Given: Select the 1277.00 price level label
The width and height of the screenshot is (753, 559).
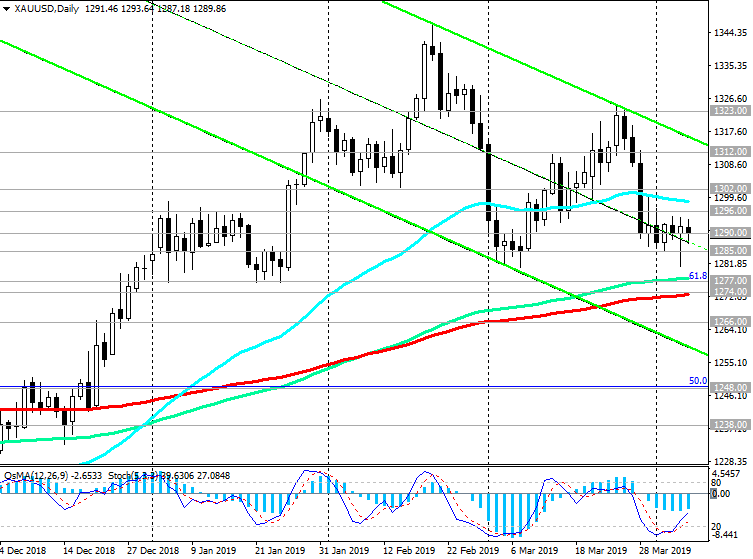Looking at the screenshot, I should click(x=730, y=280).
